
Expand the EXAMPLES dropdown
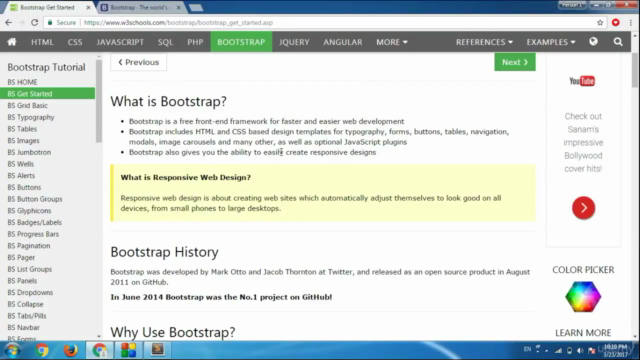coord(551,42)
